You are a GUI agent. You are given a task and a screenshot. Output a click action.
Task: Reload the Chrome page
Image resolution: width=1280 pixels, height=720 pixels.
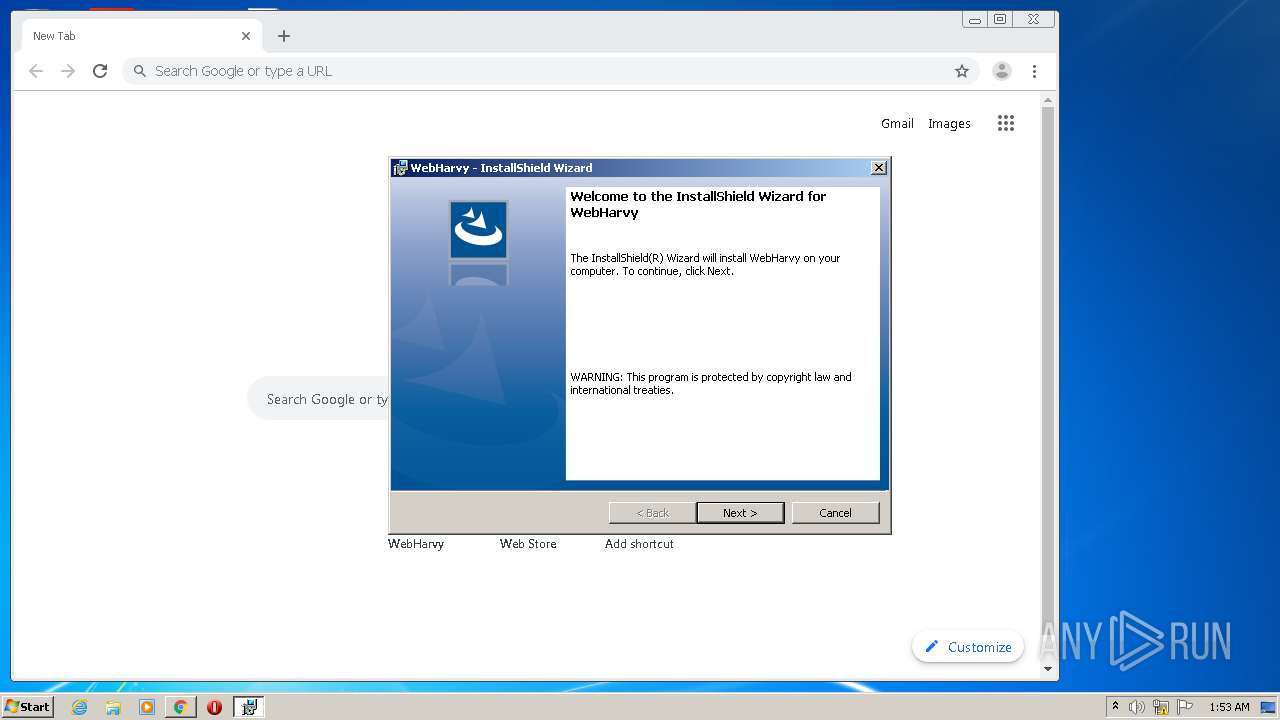pyautogui.click(x=100, y=71)
